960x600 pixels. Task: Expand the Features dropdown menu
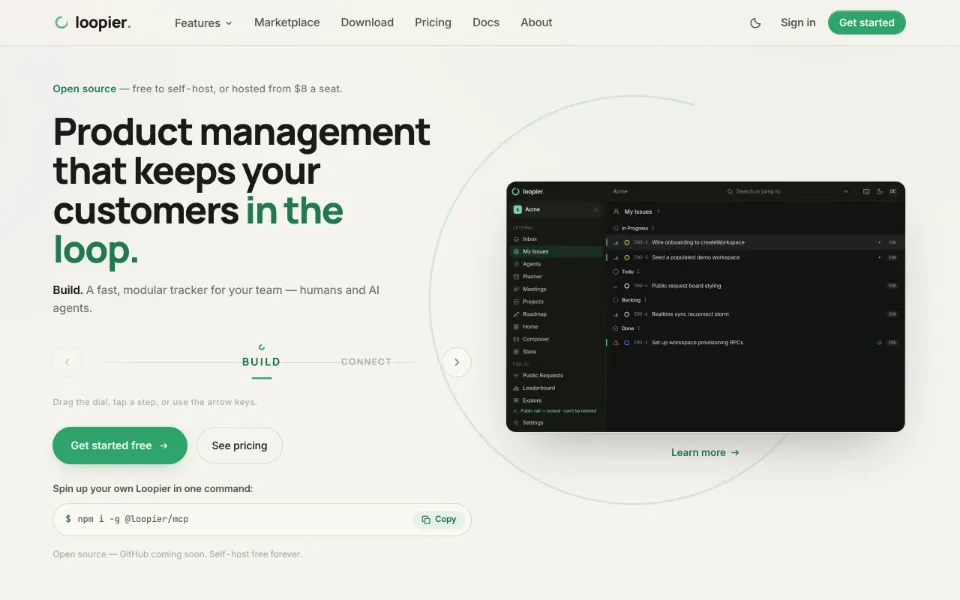click(203, 23)
